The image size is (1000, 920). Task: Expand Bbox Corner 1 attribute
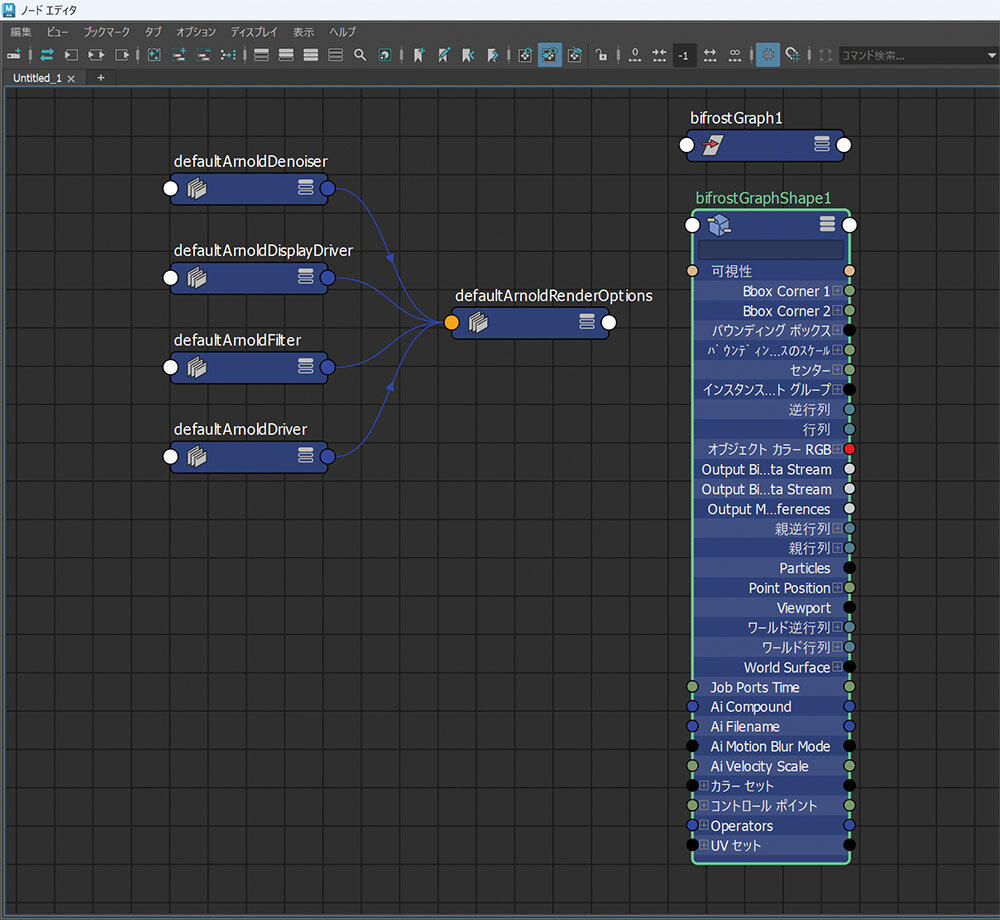pos(837,291)
